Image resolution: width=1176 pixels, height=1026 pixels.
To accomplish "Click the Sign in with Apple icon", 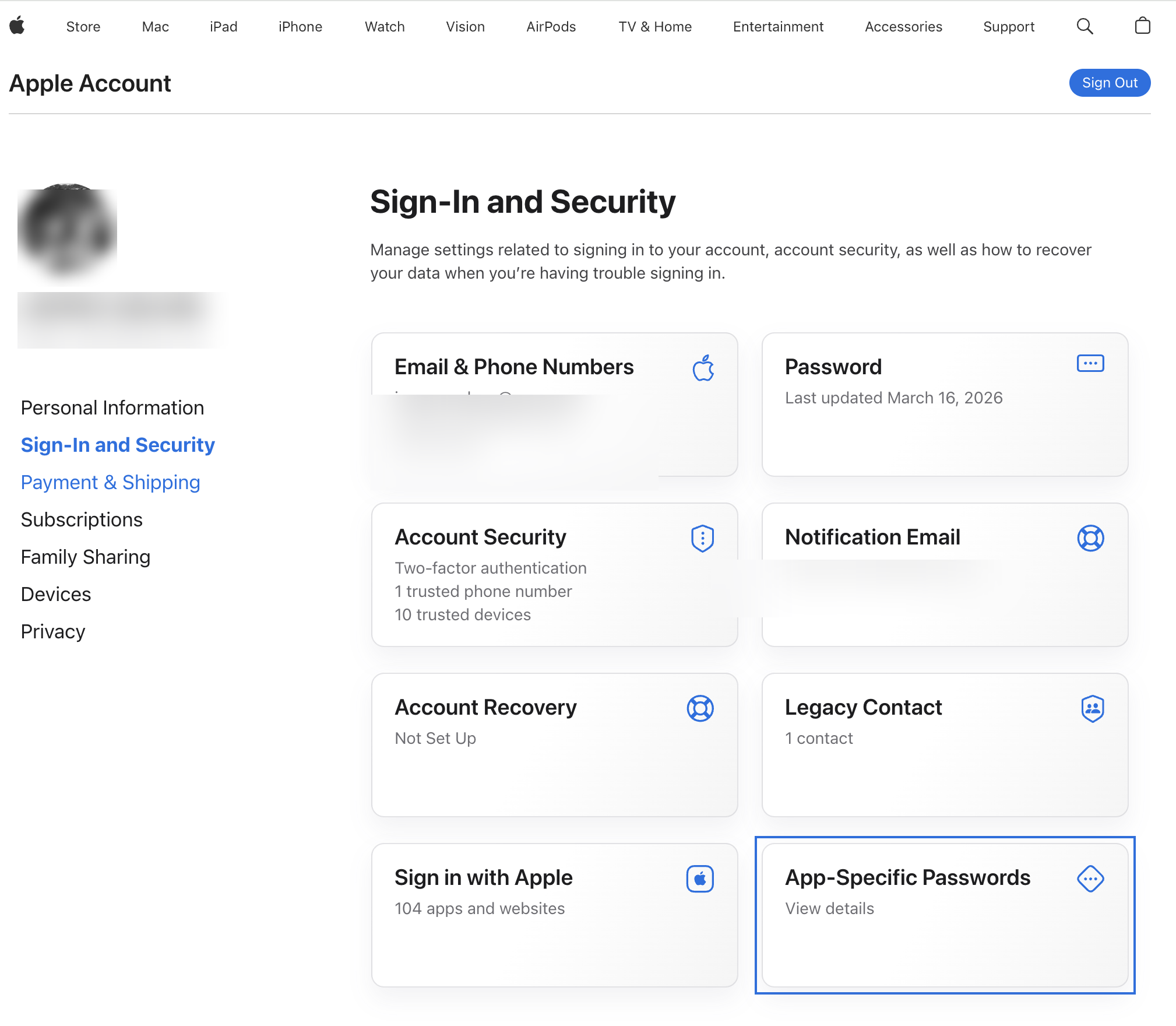I will (700, 879).
